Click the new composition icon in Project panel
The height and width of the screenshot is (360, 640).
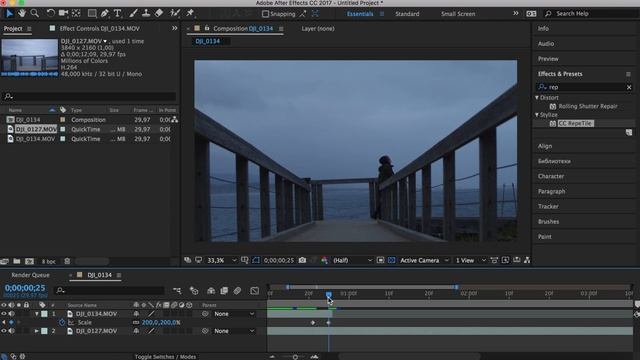pos(29,261)
